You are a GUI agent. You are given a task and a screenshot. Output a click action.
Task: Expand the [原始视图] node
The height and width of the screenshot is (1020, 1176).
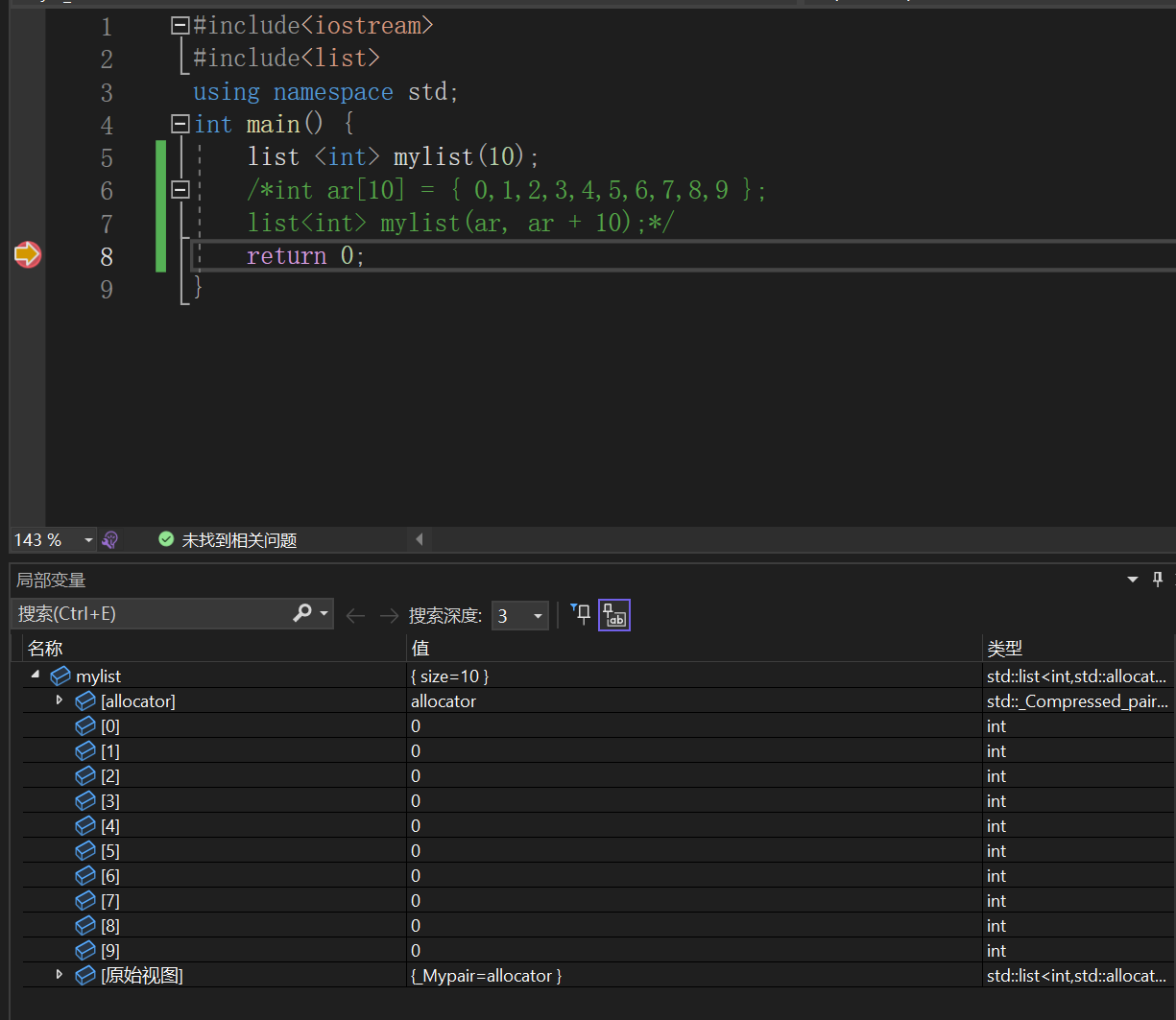pos(60,975)
